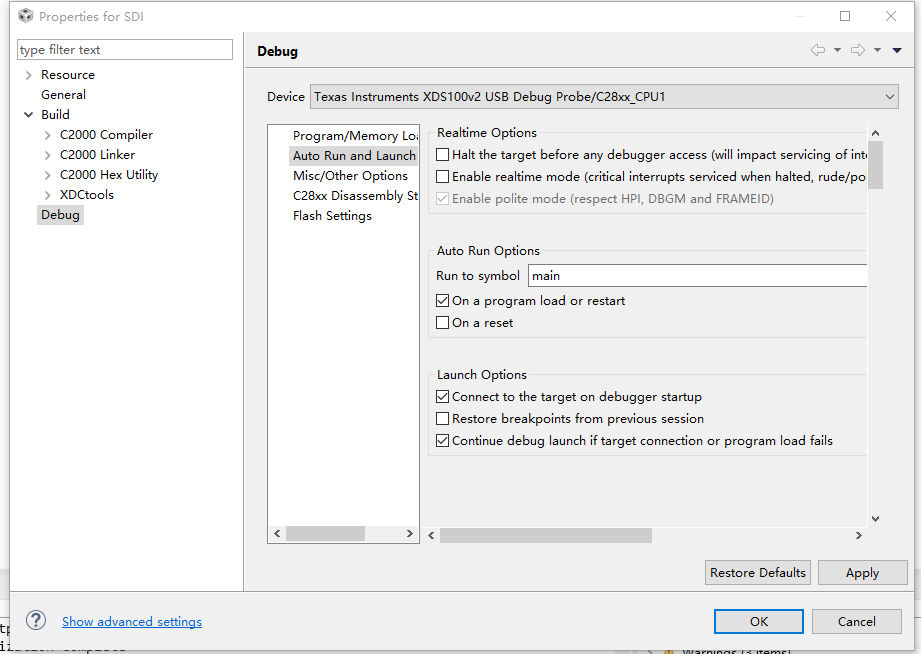Expand the Resource tree node
Screen dimensions: 921x654
(x=28, y=75)
